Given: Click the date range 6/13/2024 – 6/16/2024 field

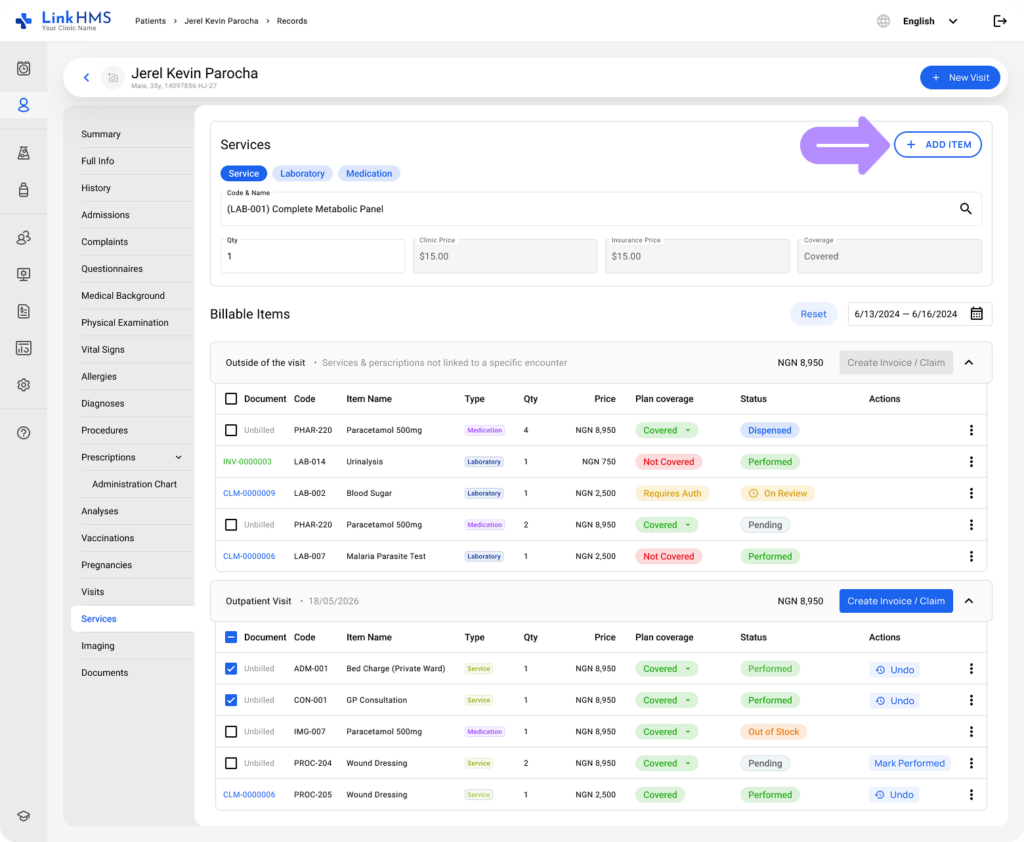Looking at the screenshot, I should click(x=920, y=314).
